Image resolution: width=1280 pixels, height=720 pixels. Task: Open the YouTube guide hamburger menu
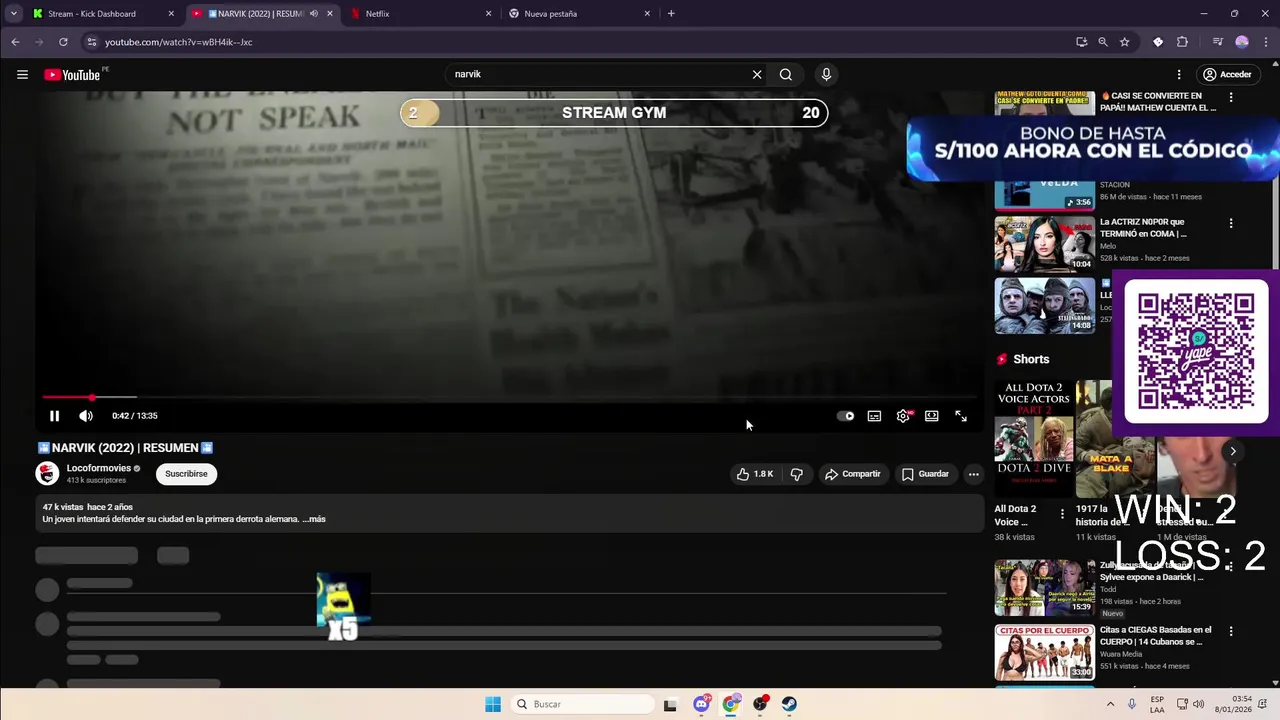pyautogui.click(x=22, y=74)
